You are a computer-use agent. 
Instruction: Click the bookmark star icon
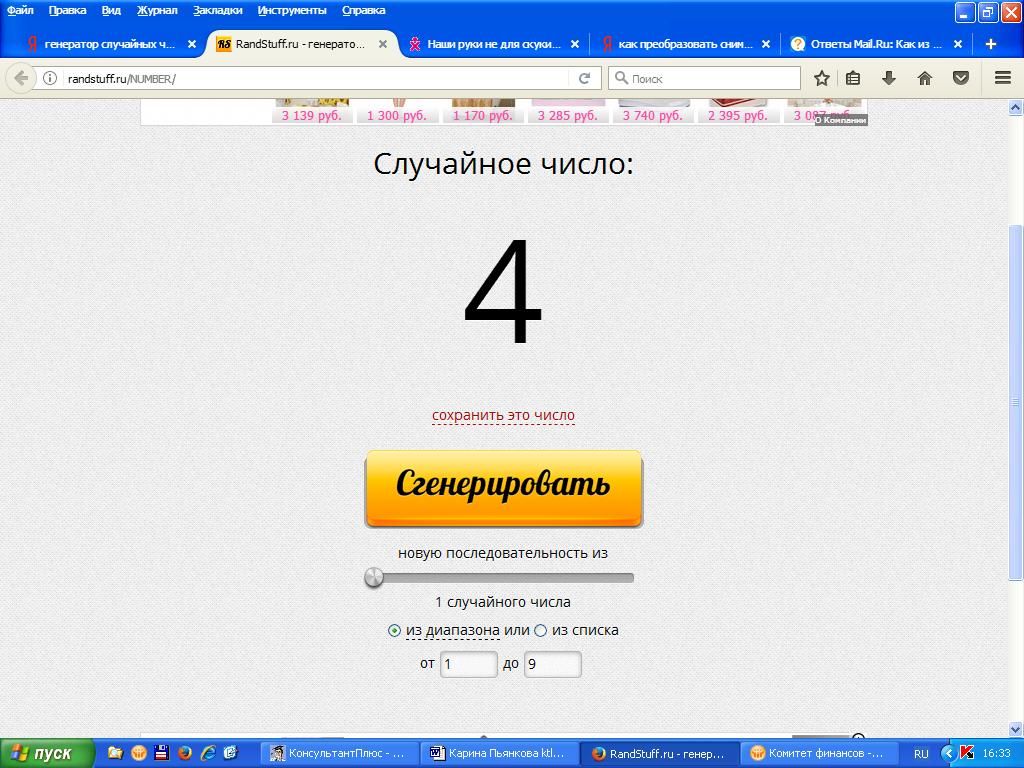(821, 78)
